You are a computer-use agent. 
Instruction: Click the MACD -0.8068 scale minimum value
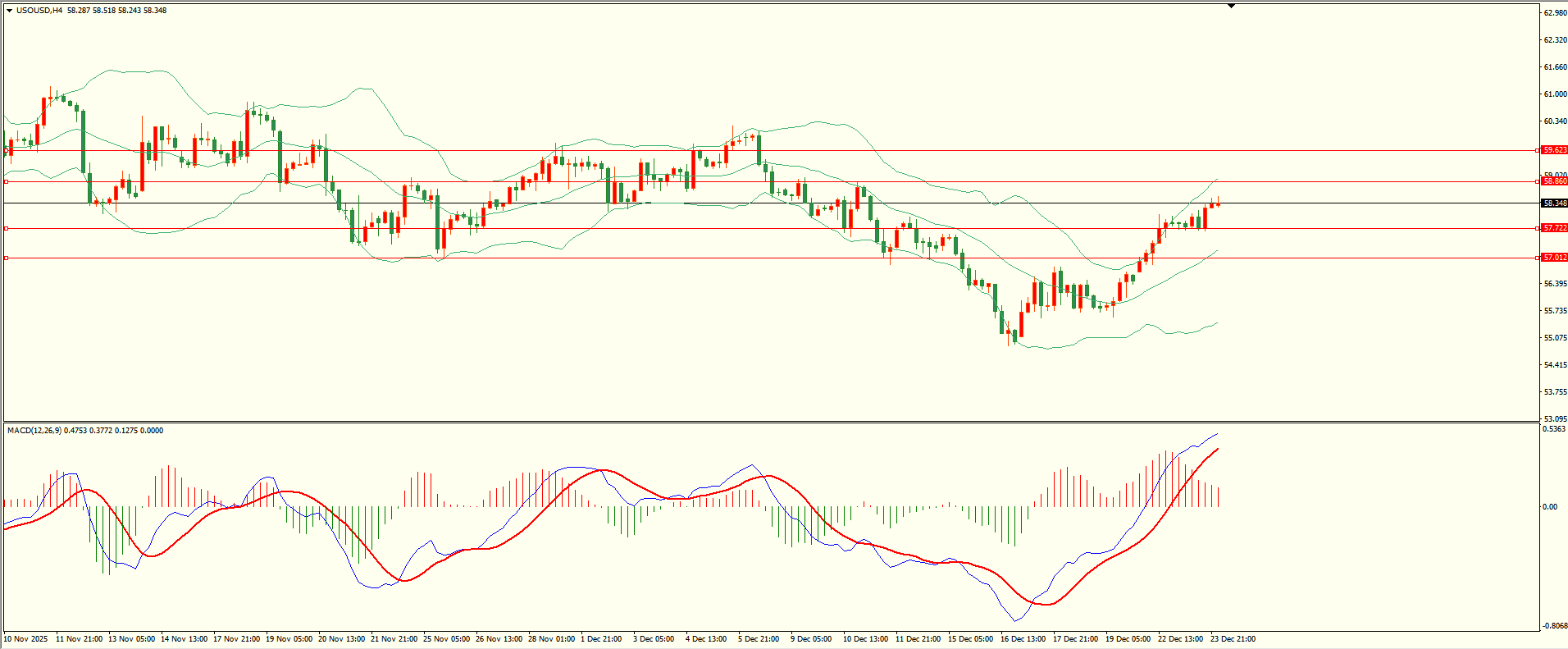pyautogui.click(x=1553, y=625)
